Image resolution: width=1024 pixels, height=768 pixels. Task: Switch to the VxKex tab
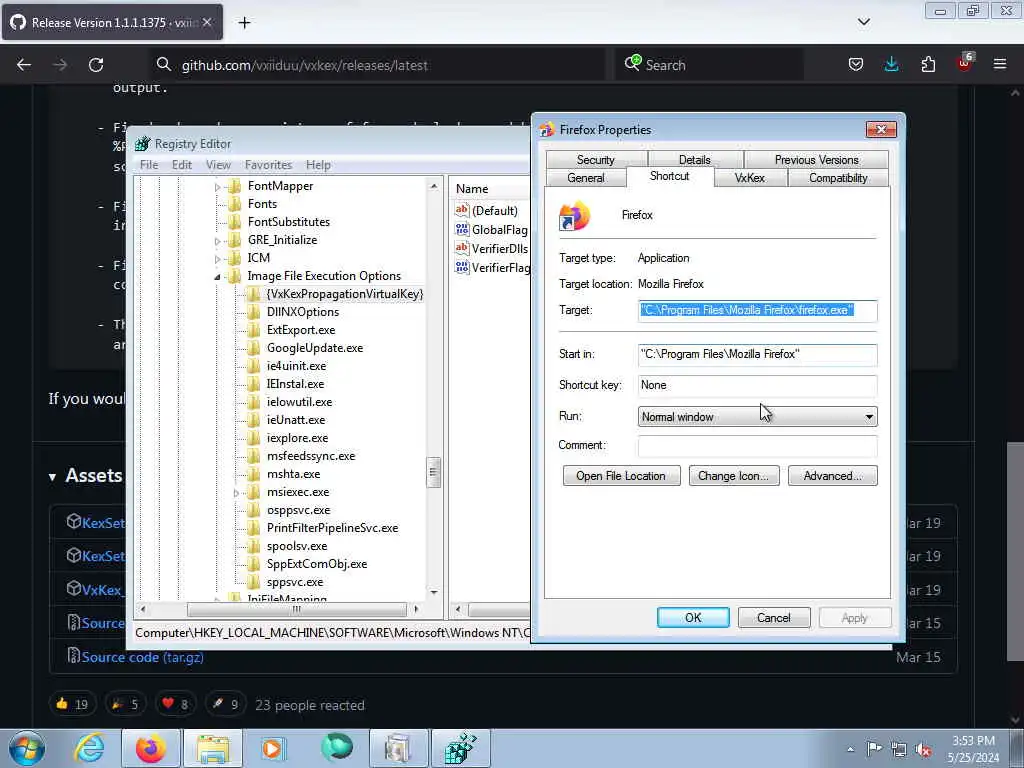tap(750, 178)
